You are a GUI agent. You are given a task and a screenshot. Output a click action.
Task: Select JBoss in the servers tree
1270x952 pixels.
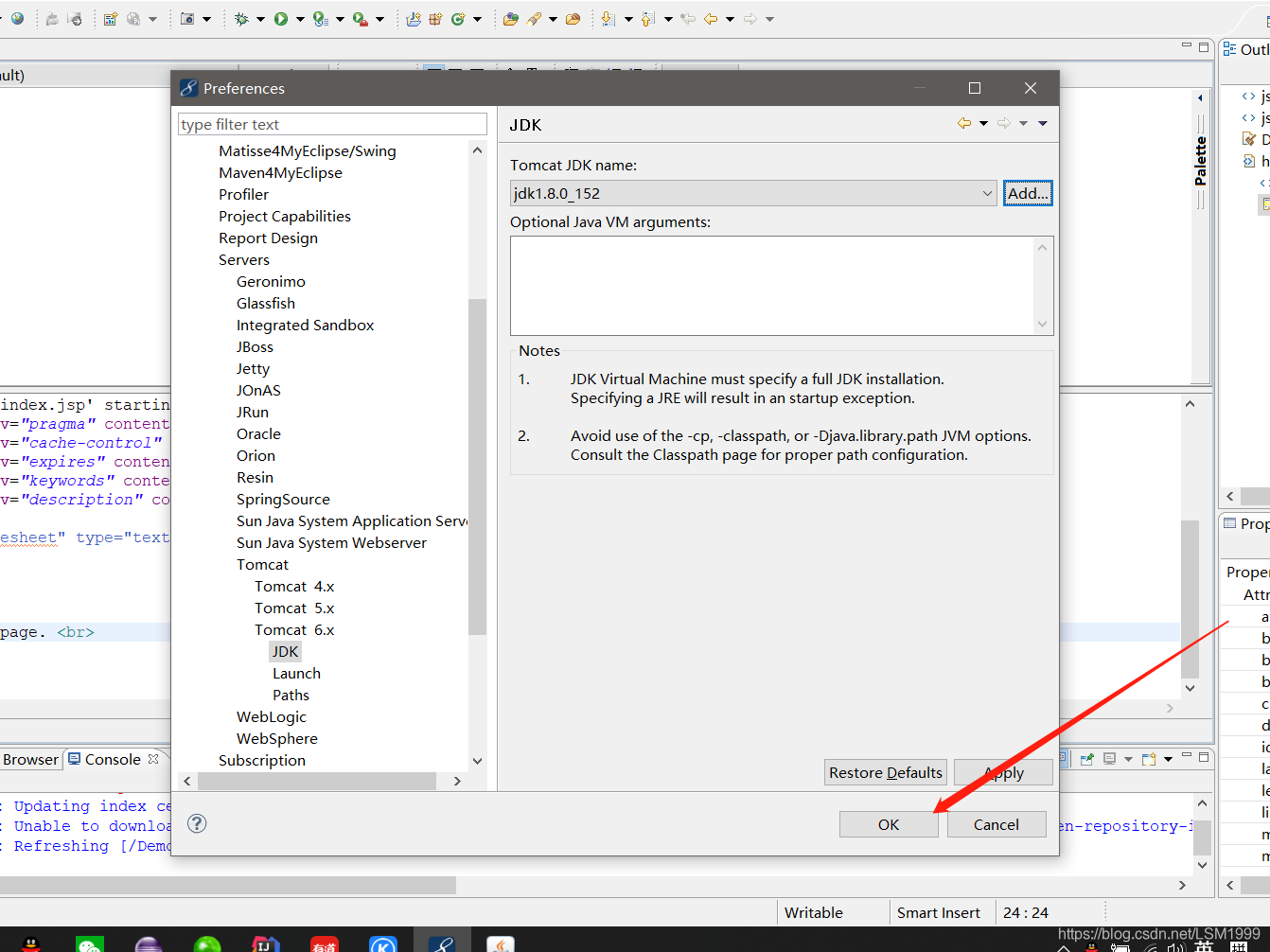(x=255, y=346)
